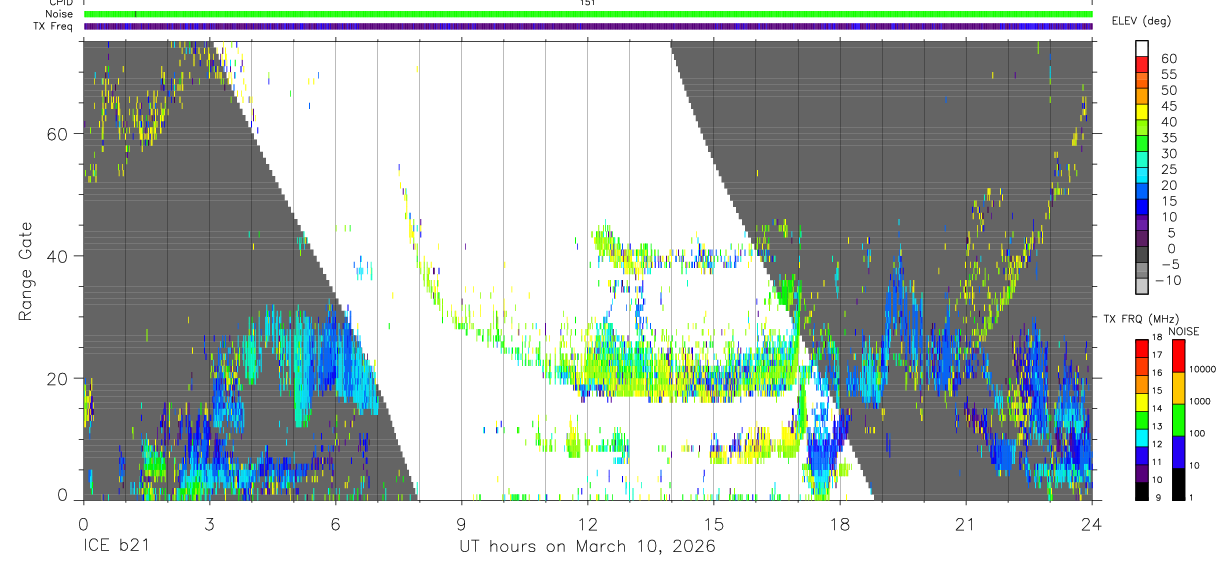This screenshot has width=1228, height=567.
Task: Click the 'TX Freq' row label at top left
Action: coord(54,26)
